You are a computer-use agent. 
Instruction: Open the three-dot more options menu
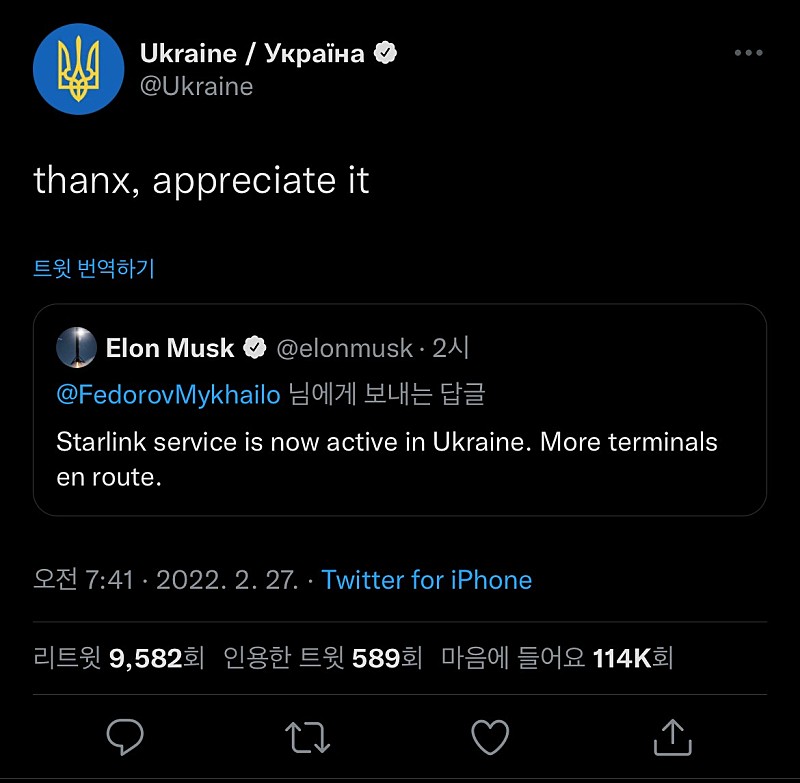[748, 53]
